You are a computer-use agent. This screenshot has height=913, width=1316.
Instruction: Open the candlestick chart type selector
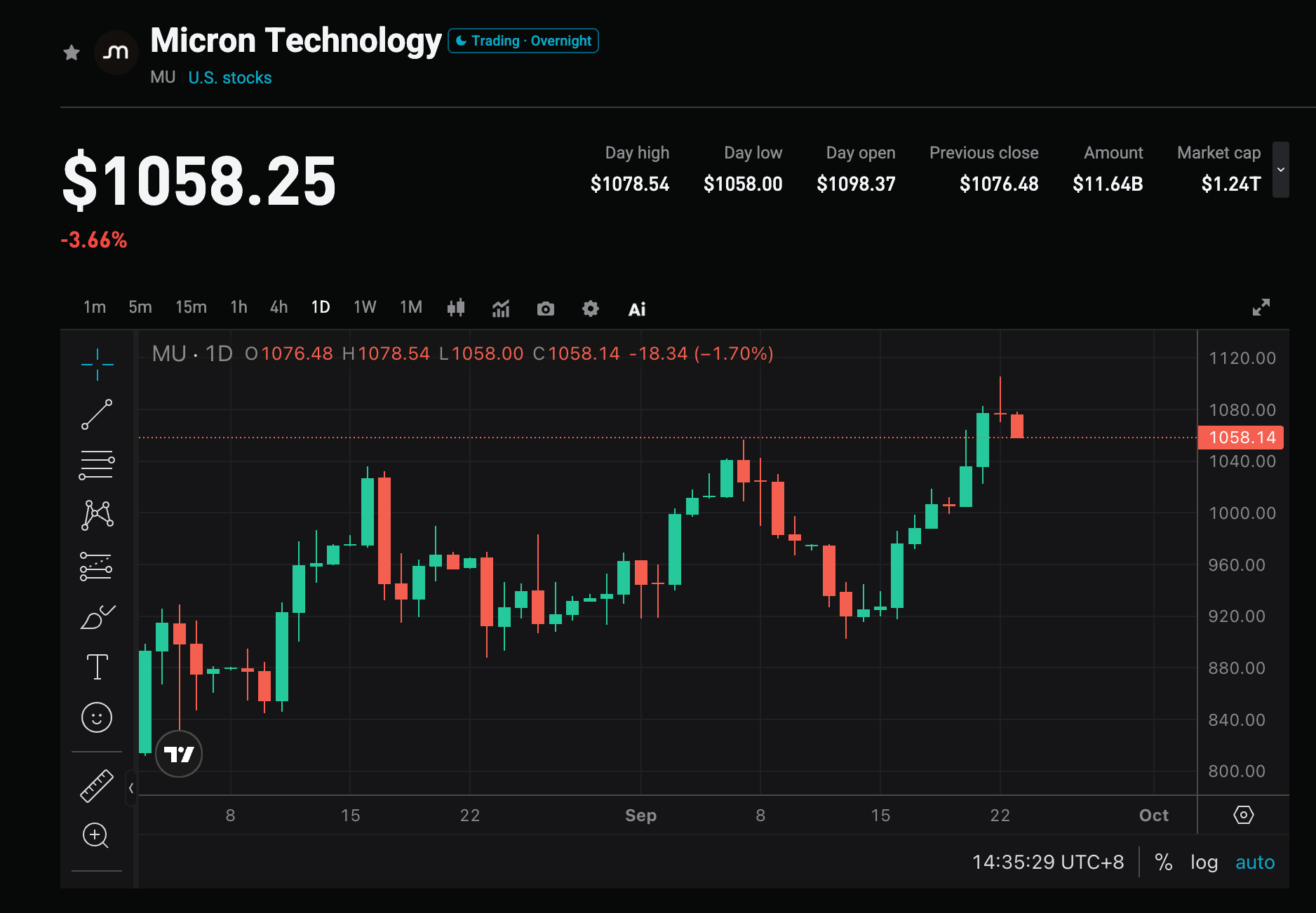coord(456,307)
